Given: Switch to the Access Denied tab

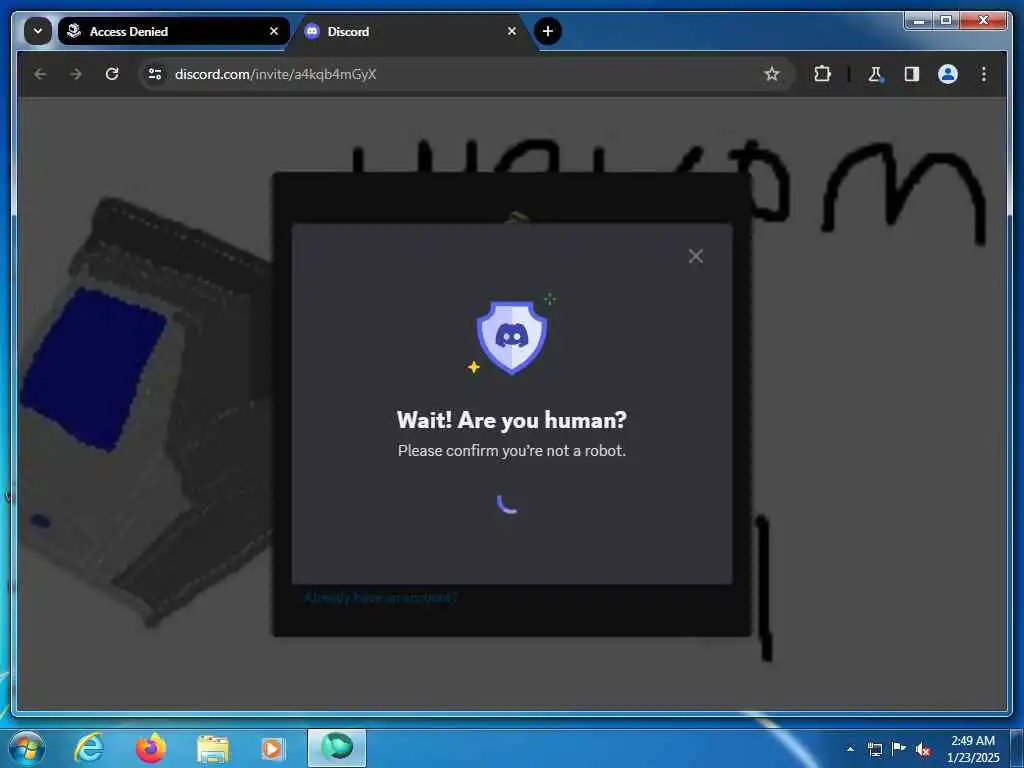Looking at the screenshot, I should tap(174, 31).
